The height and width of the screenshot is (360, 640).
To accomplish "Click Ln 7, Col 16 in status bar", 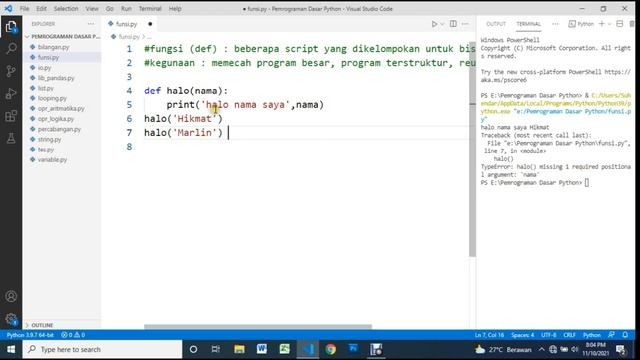I will 489,335.
